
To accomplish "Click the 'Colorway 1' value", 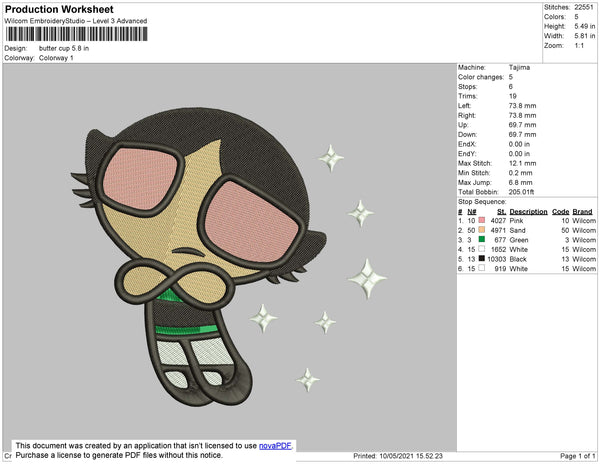I will [x=56, y=58].
